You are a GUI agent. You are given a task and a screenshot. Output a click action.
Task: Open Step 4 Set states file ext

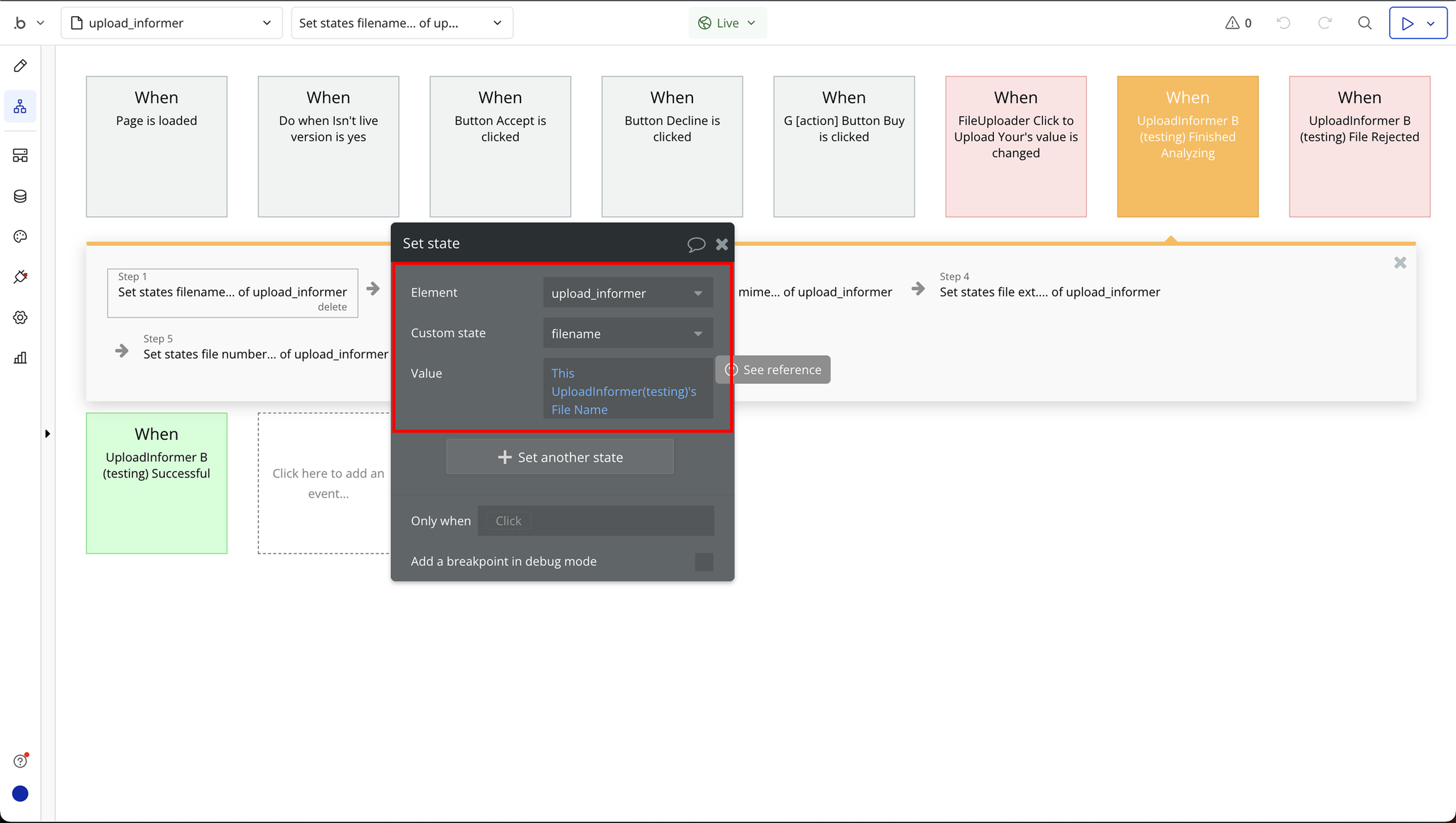tap(1049, 291)
